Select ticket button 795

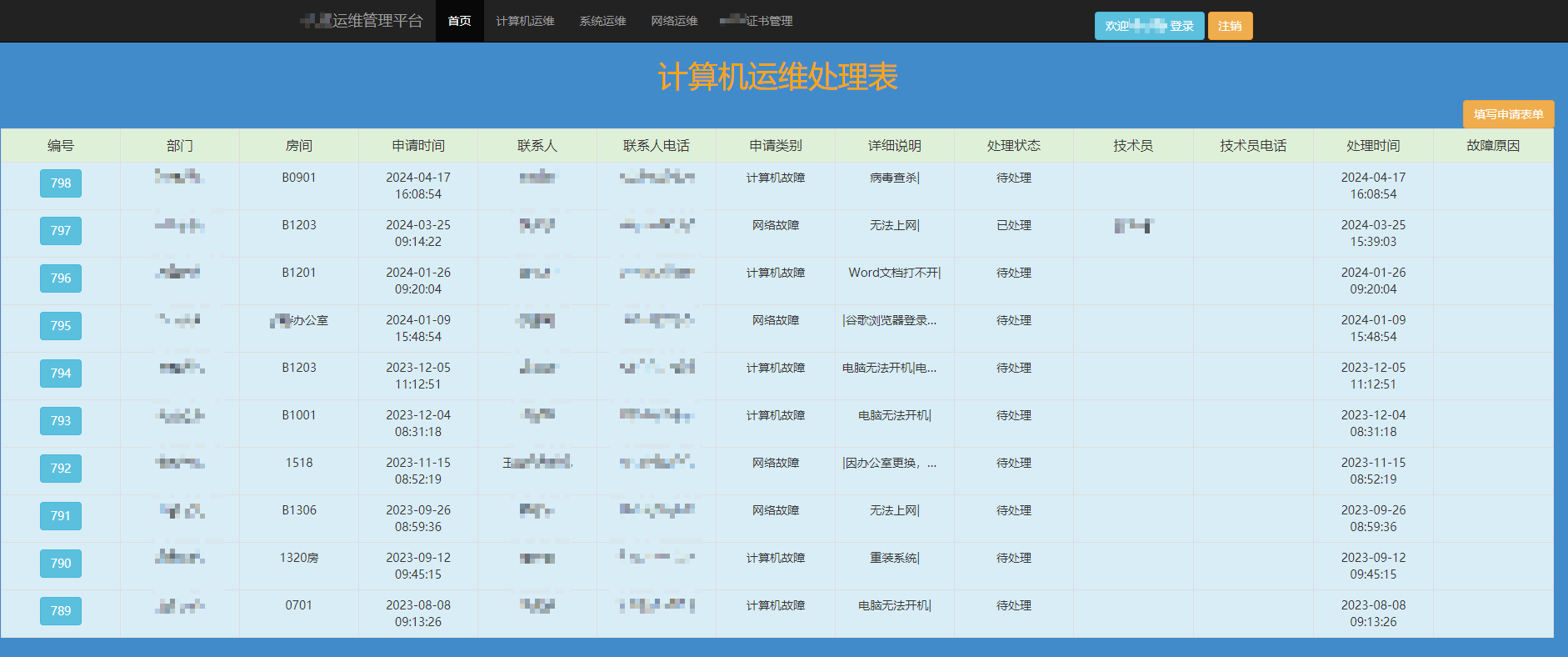coord(61,326)
